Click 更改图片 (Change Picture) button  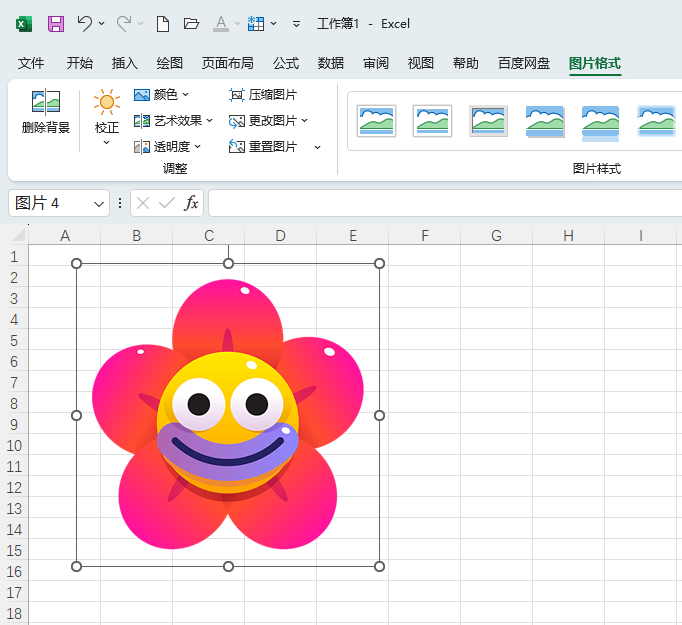click(268, 121)
